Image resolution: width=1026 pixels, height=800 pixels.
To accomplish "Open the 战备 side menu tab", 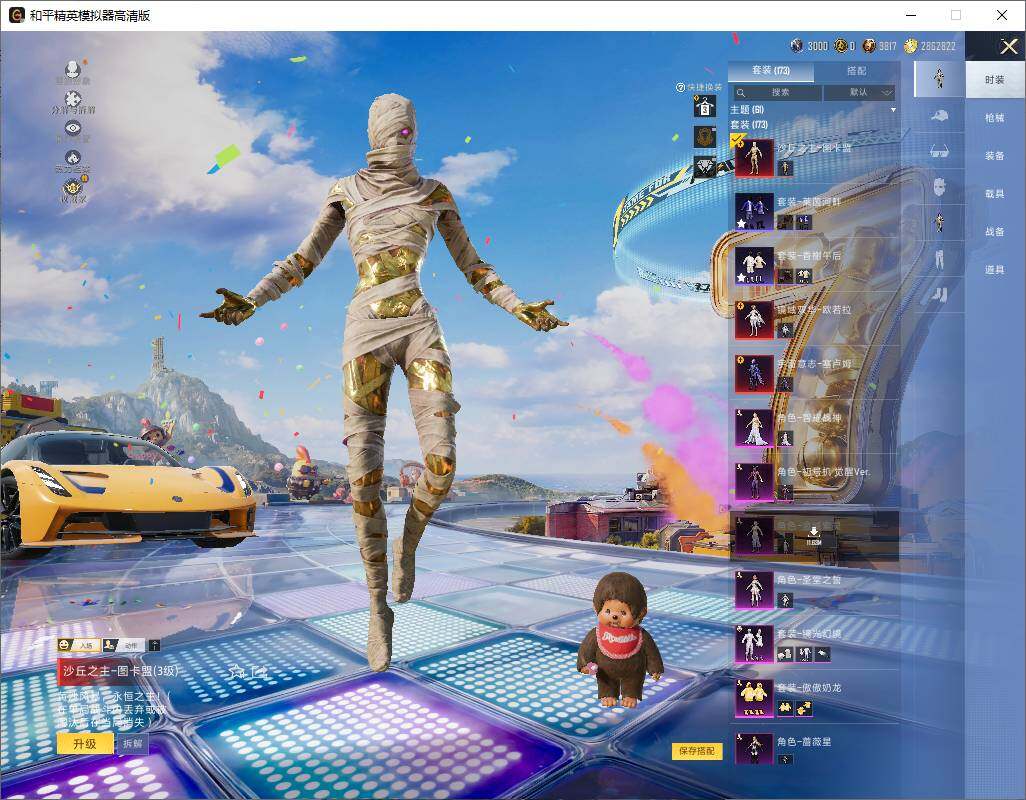I will click(995, 232).
